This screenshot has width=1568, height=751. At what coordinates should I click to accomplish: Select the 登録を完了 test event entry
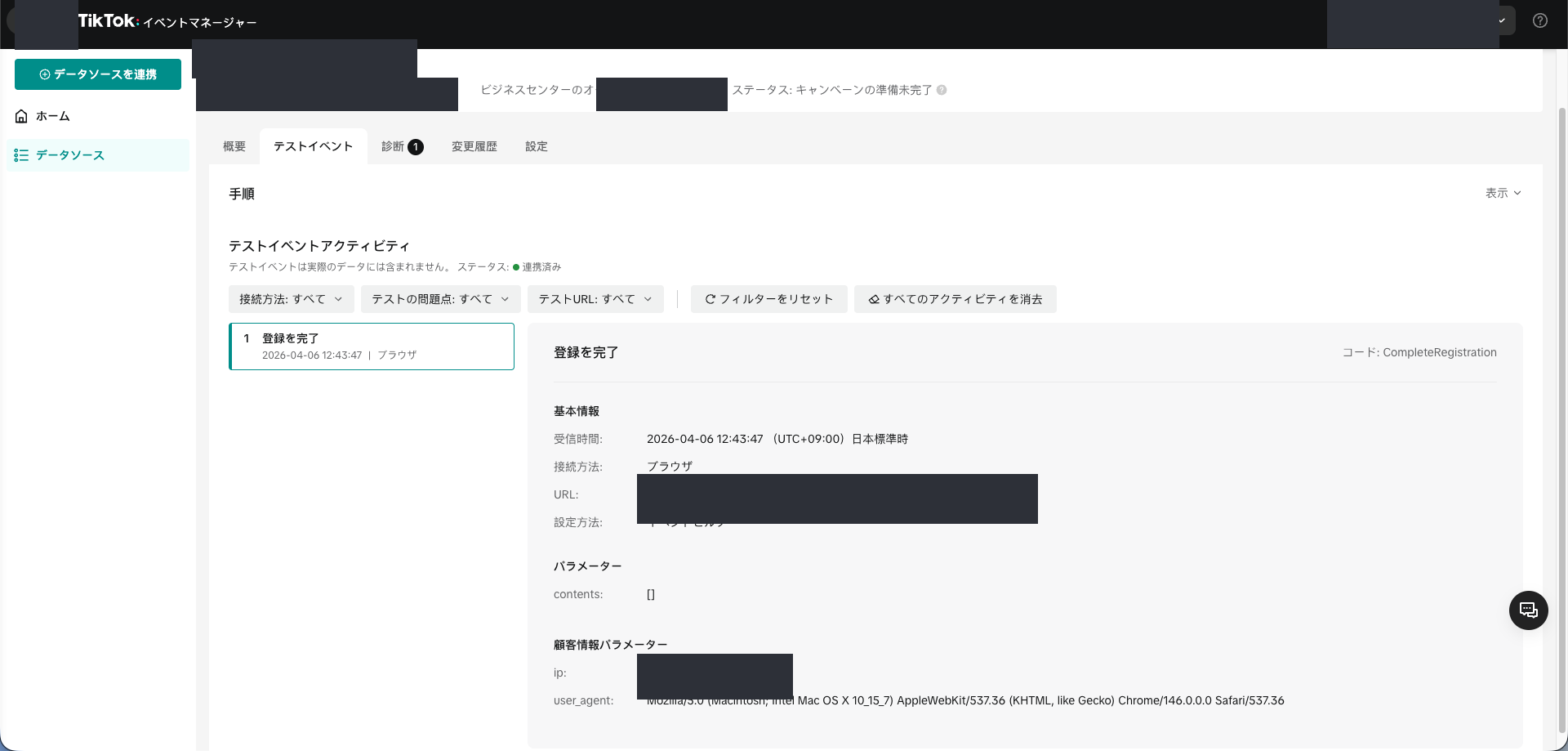coord(372,346)
